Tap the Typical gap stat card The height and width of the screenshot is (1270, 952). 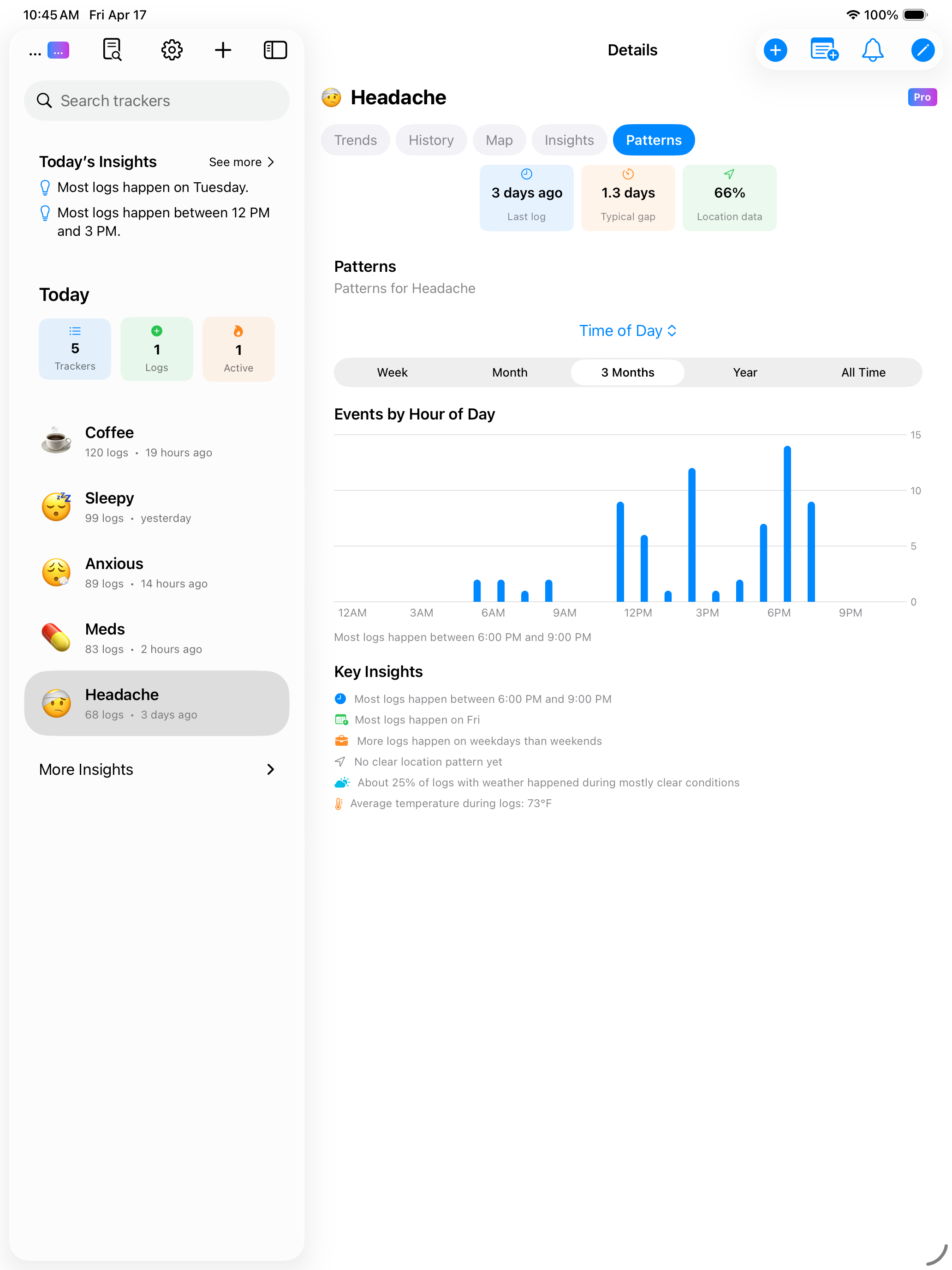628,198
